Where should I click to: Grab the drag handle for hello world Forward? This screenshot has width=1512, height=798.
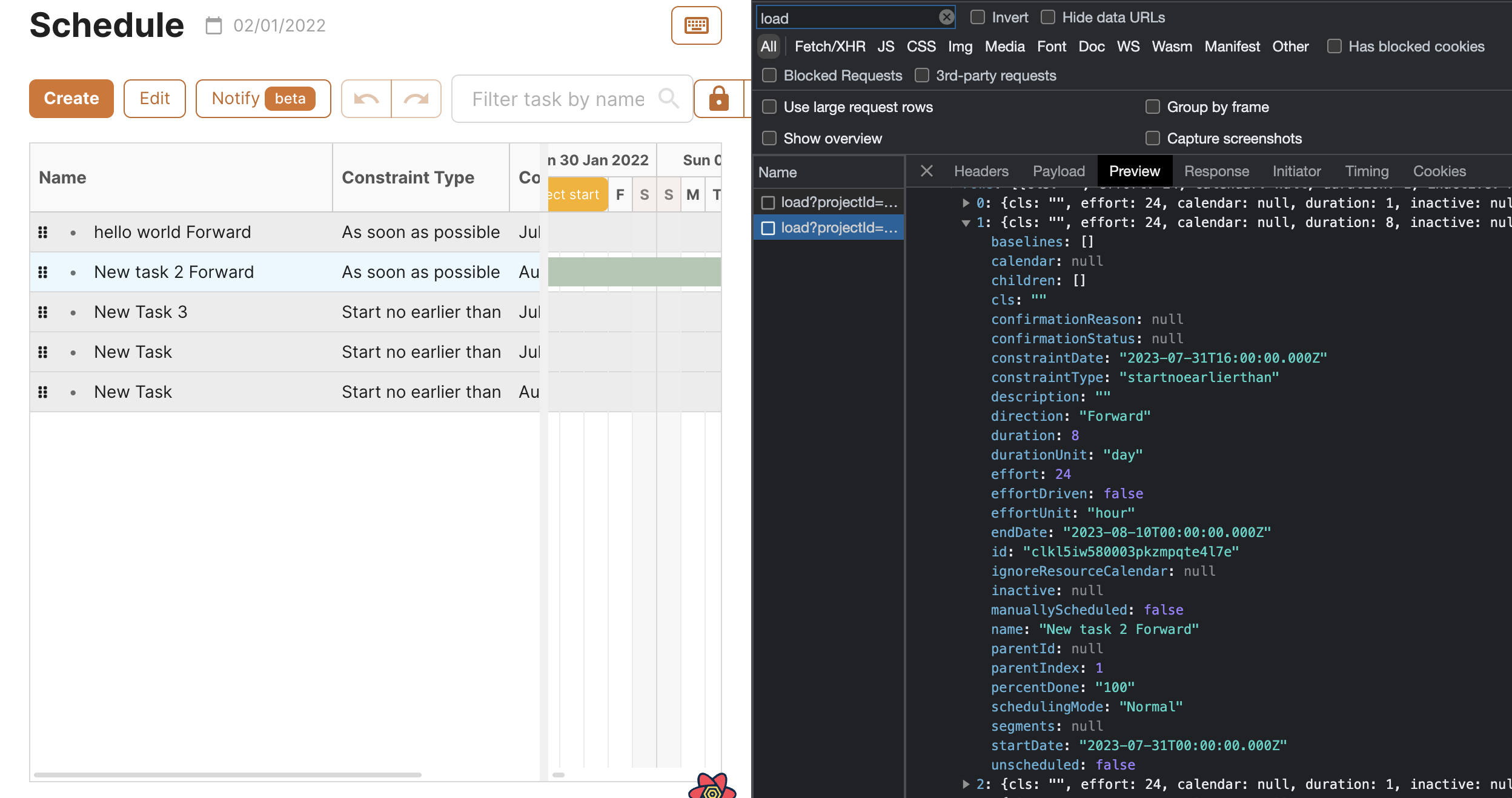[x=42, y=232]
